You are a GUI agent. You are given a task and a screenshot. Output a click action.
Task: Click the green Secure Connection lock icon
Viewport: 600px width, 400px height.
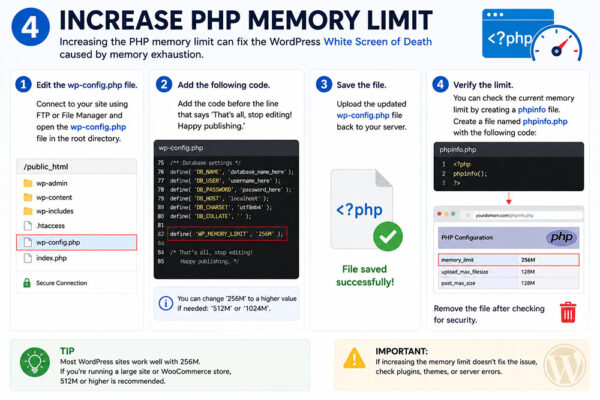[x=27, y=283]
